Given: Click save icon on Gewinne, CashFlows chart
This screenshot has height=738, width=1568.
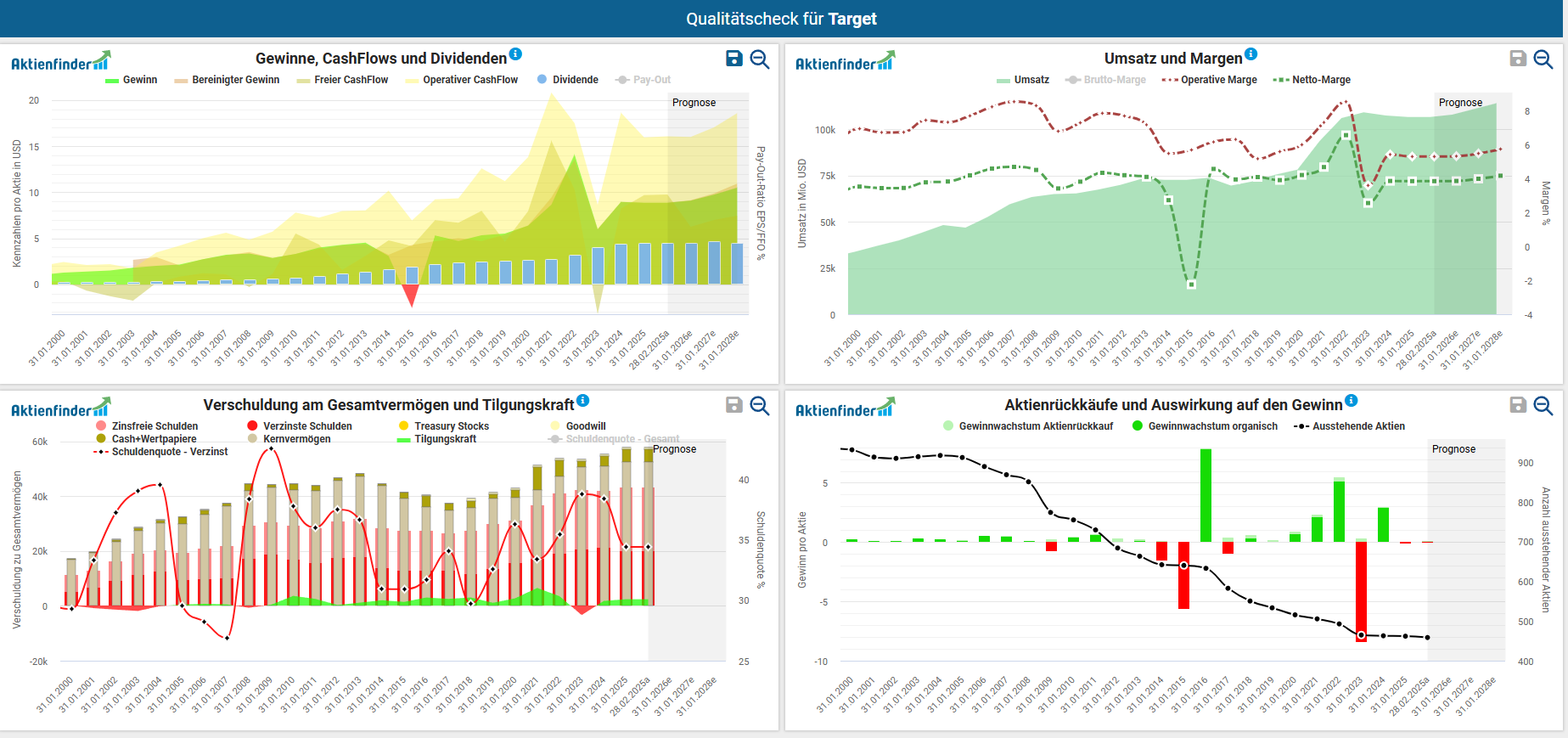Looking at the screenshot, I should click(x=734, y=59).
